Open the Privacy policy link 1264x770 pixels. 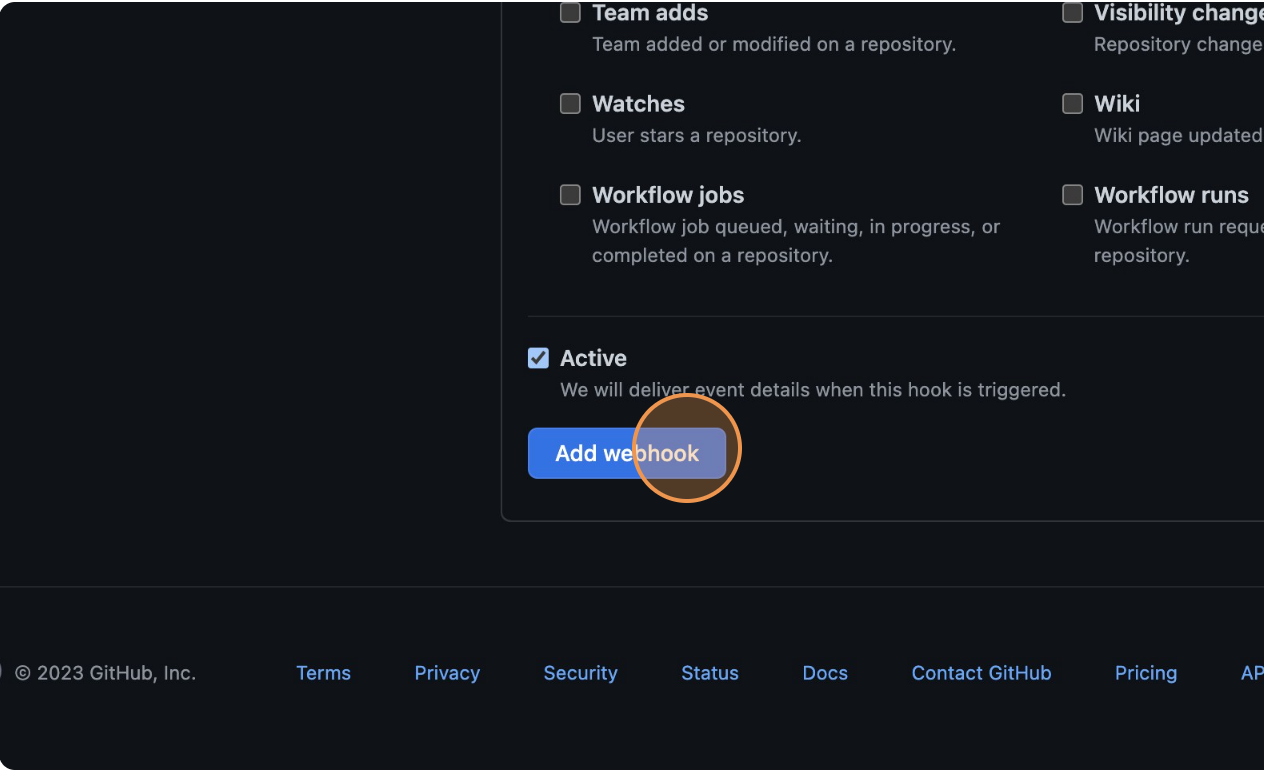click(447, 673)
